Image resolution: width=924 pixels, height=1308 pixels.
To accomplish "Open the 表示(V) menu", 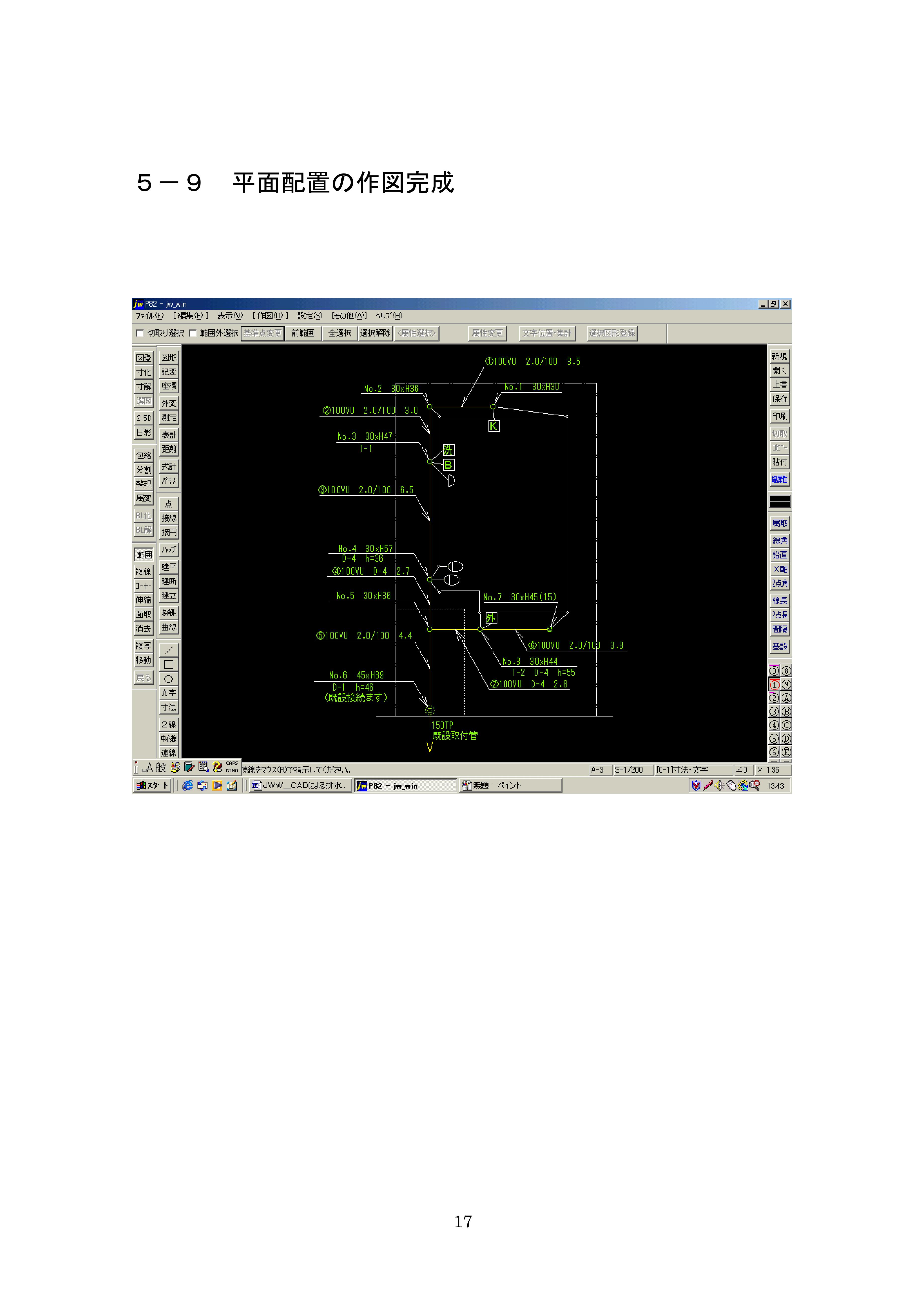I will coord(230,316).
